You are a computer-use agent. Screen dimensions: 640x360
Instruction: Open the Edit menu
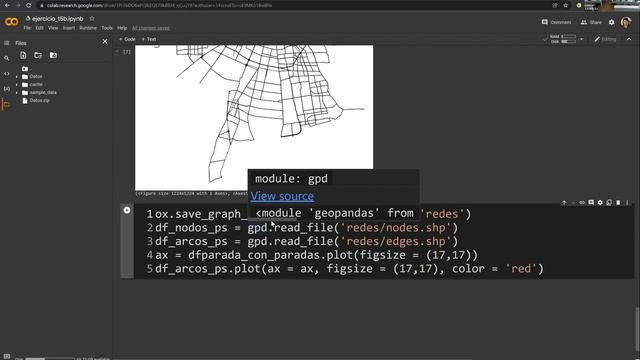40,28
